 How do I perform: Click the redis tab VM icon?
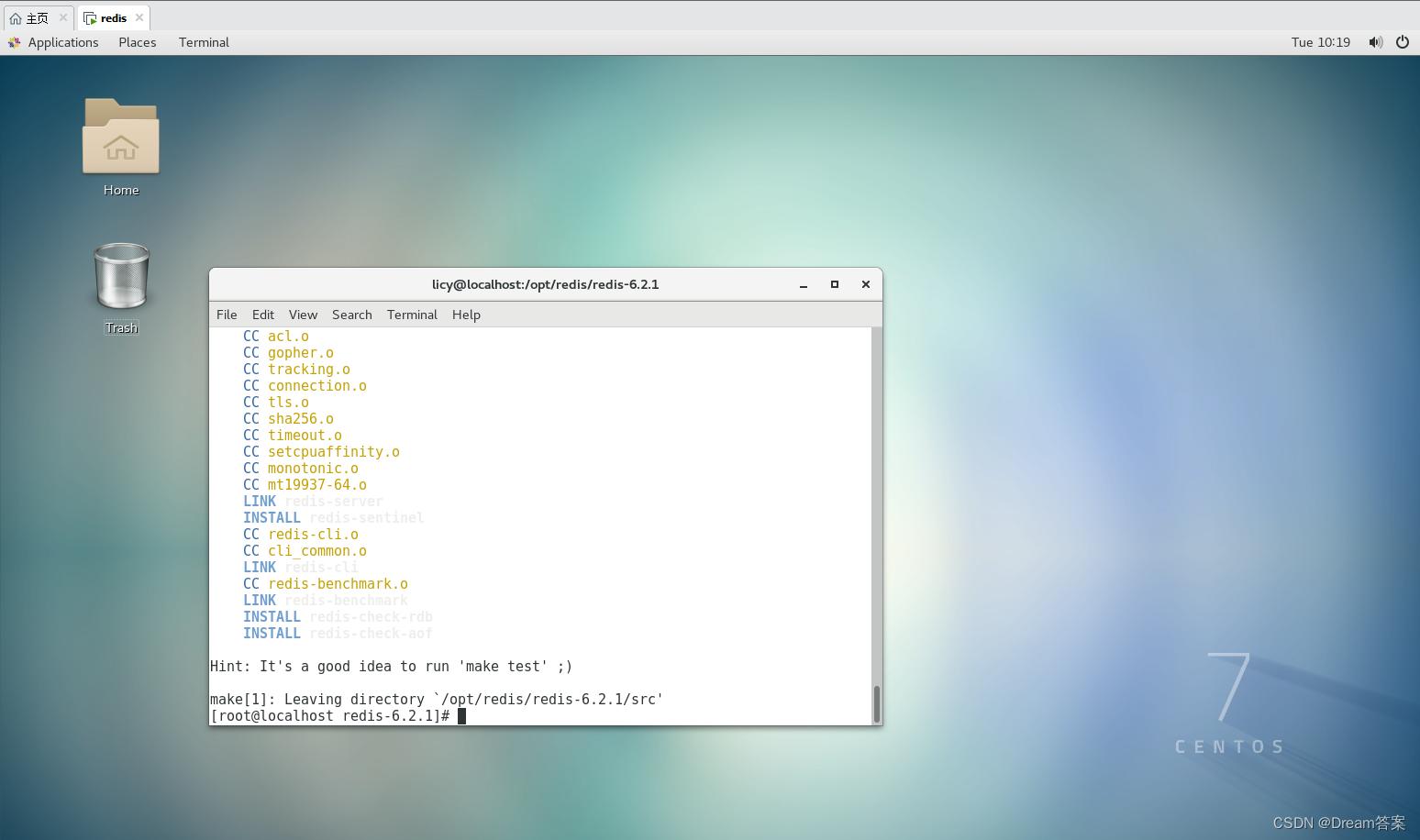point(90,18)
